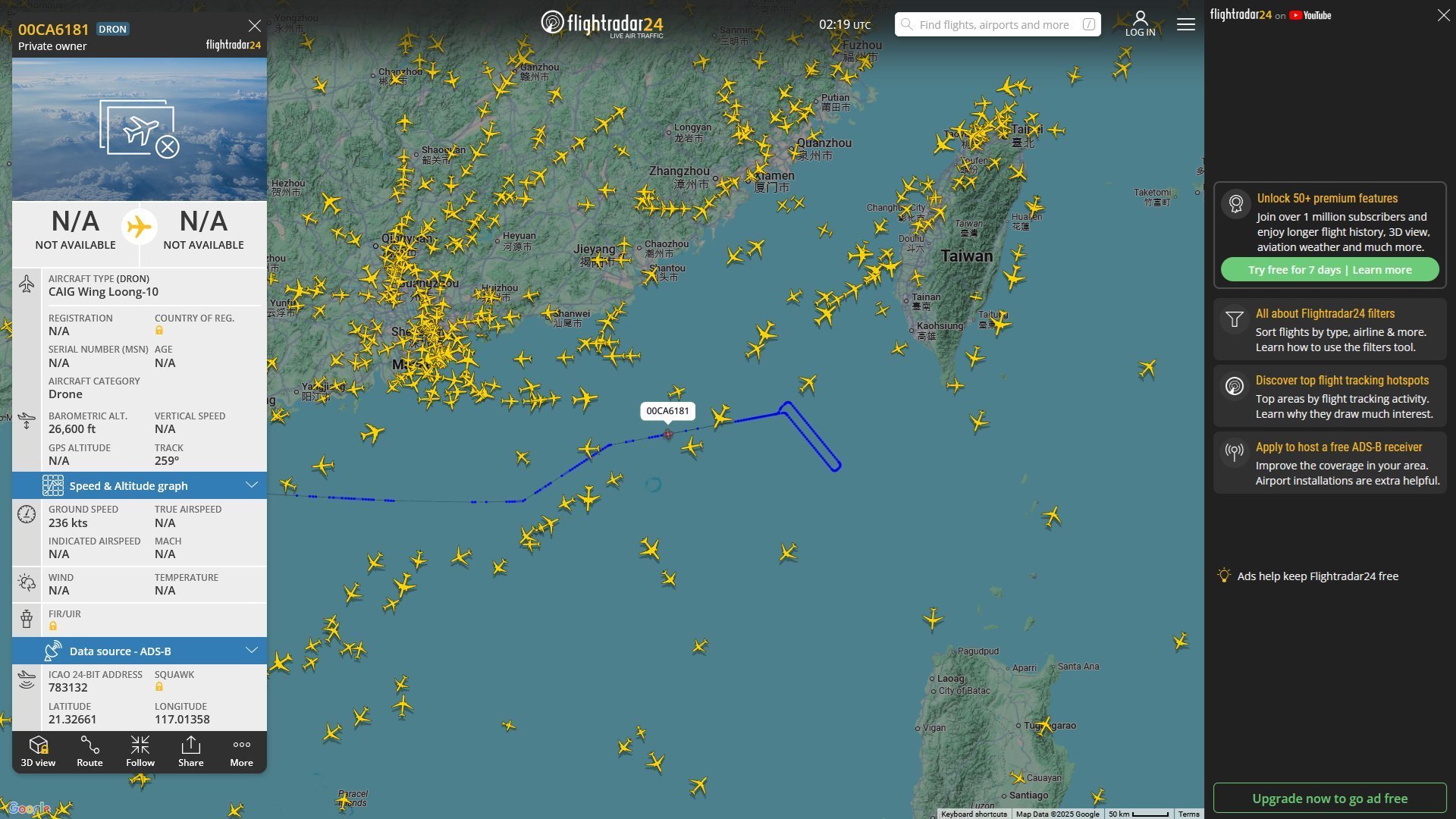The image size is (1456, 819).
Task: Click the Flightradar24 logo
Action: click(602, 24)
